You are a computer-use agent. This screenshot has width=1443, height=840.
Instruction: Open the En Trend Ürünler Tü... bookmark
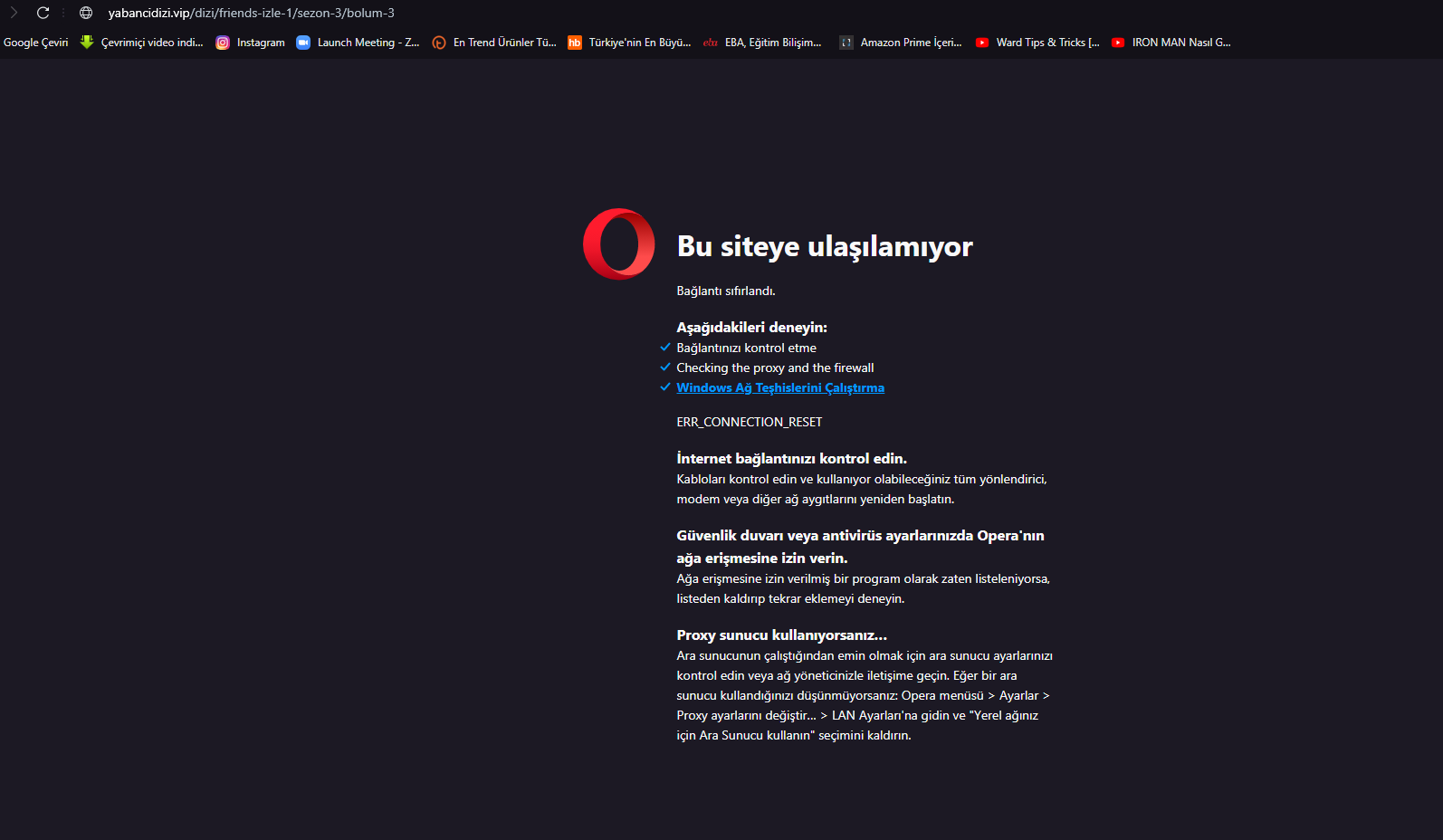coord(504,43)
